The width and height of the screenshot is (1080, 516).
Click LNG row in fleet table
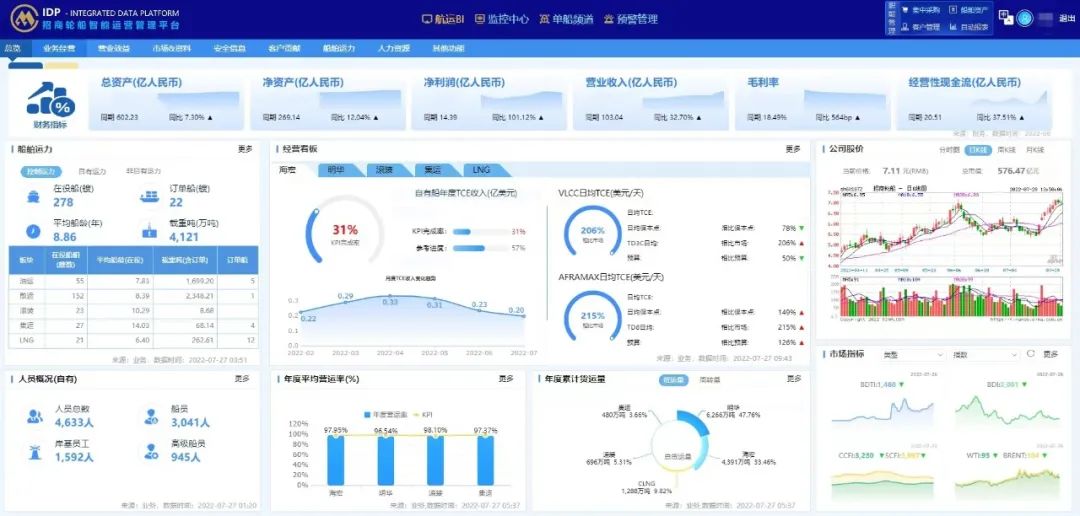(133, 340)
